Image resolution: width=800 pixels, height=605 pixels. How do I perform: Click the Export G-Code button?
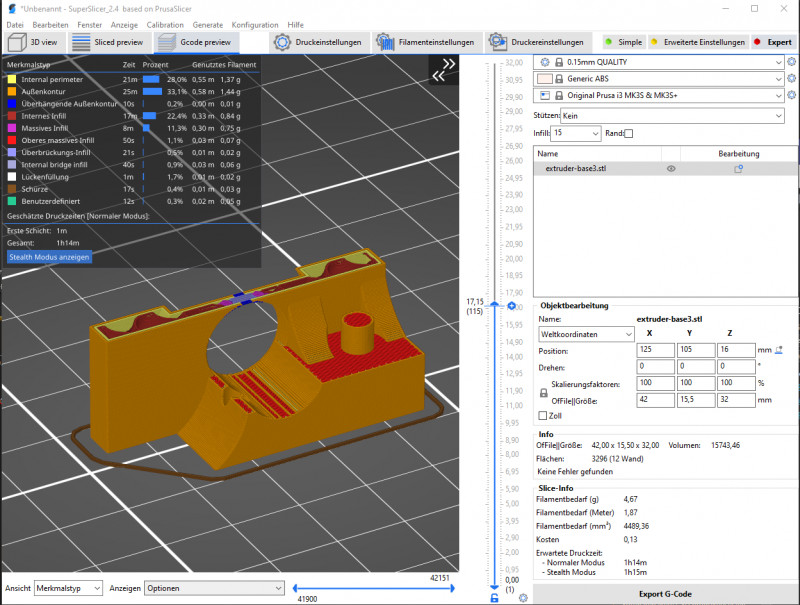[664, 594]
